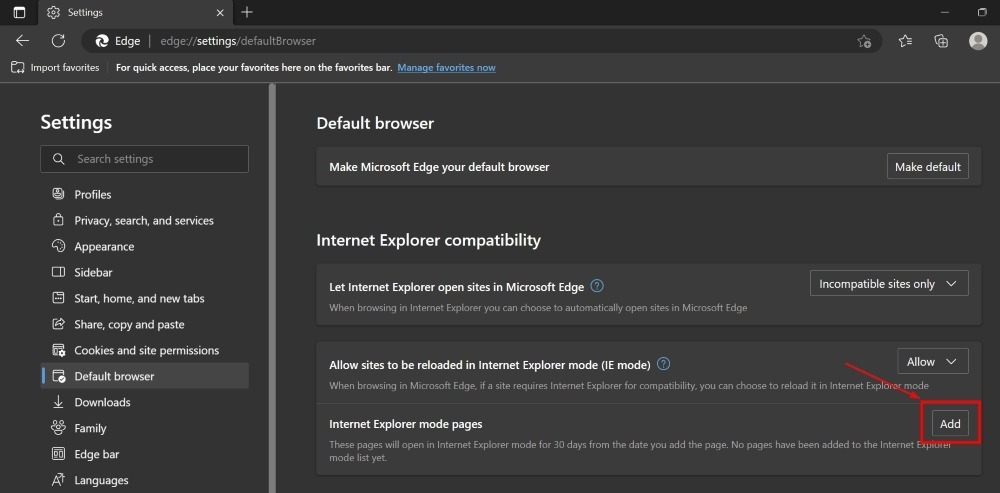Viewport: 1000px width, 493px height.
Task: Click the settings sidebar scrollbar
Action: [273, 287]
